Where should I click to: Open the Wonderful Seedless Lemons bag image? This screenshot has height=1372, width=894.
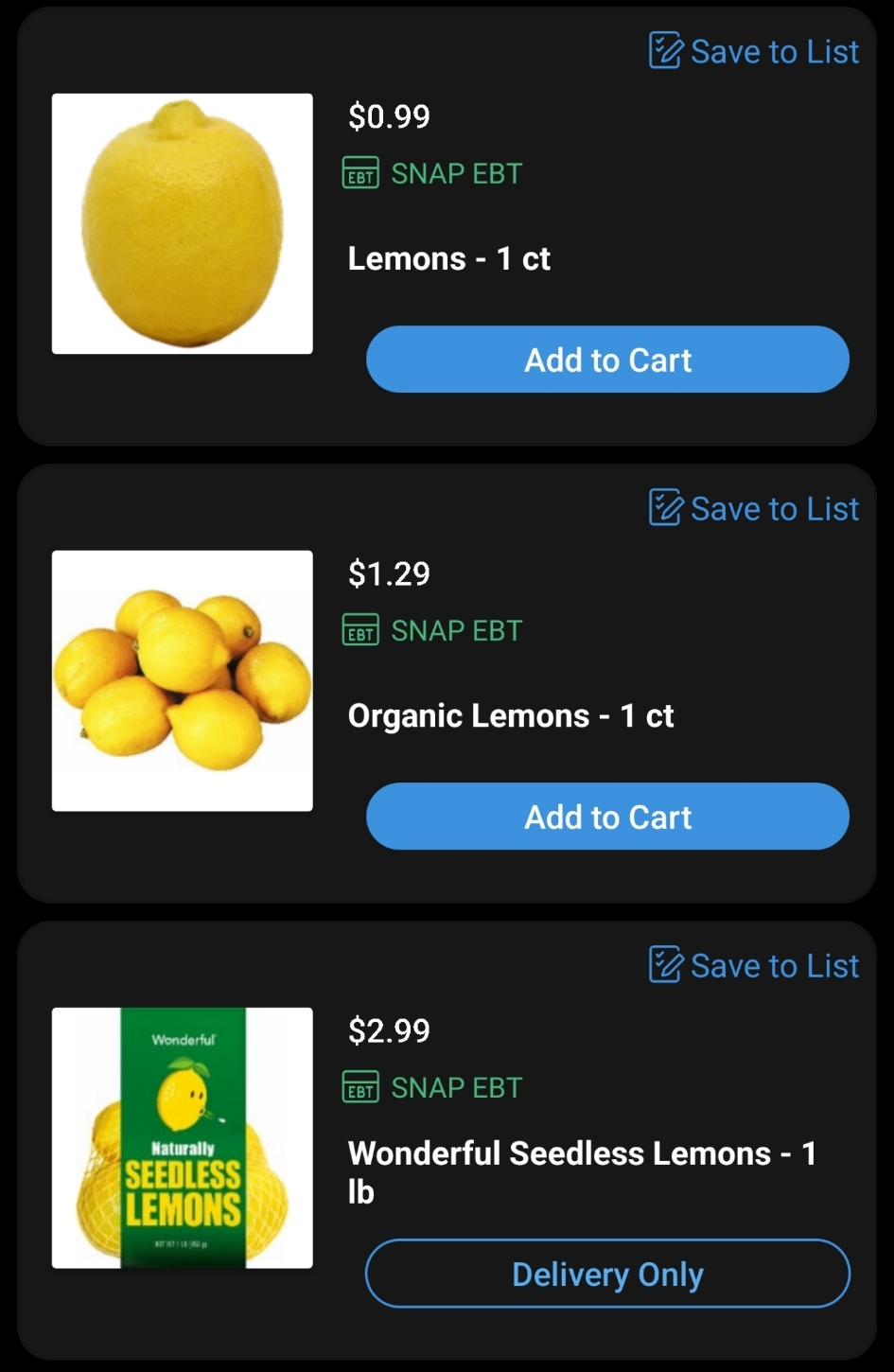point(183,1137)
